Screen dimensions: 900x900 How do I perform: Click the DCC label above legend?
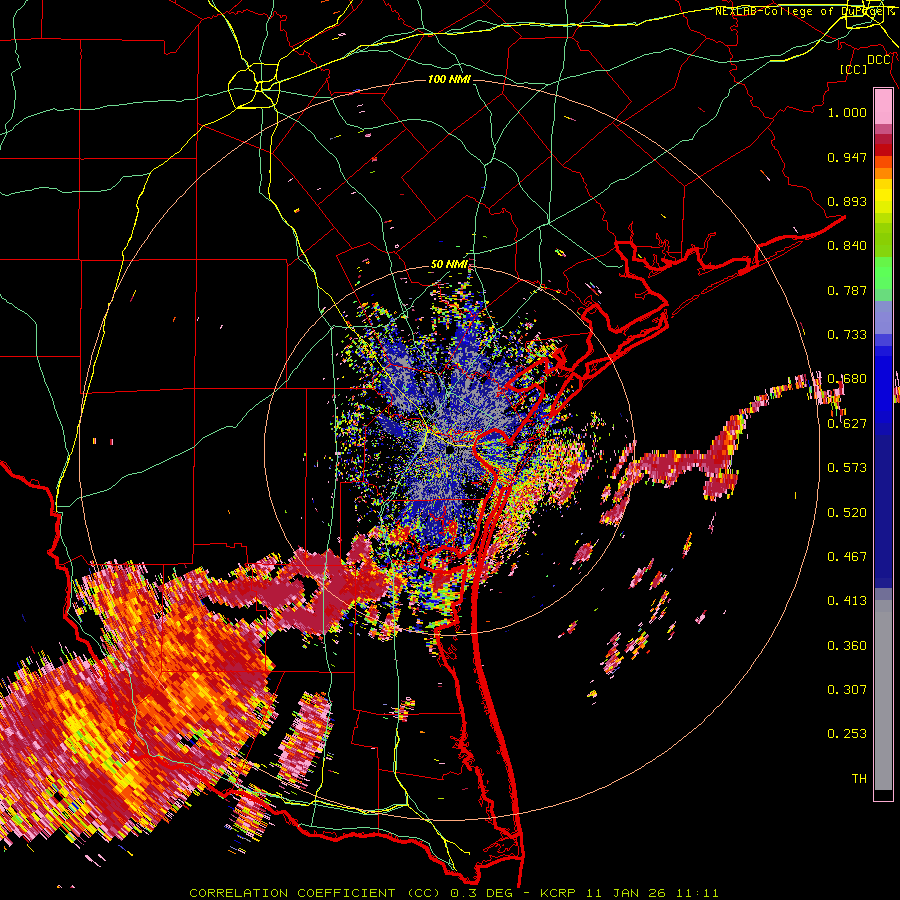(879, 60)
